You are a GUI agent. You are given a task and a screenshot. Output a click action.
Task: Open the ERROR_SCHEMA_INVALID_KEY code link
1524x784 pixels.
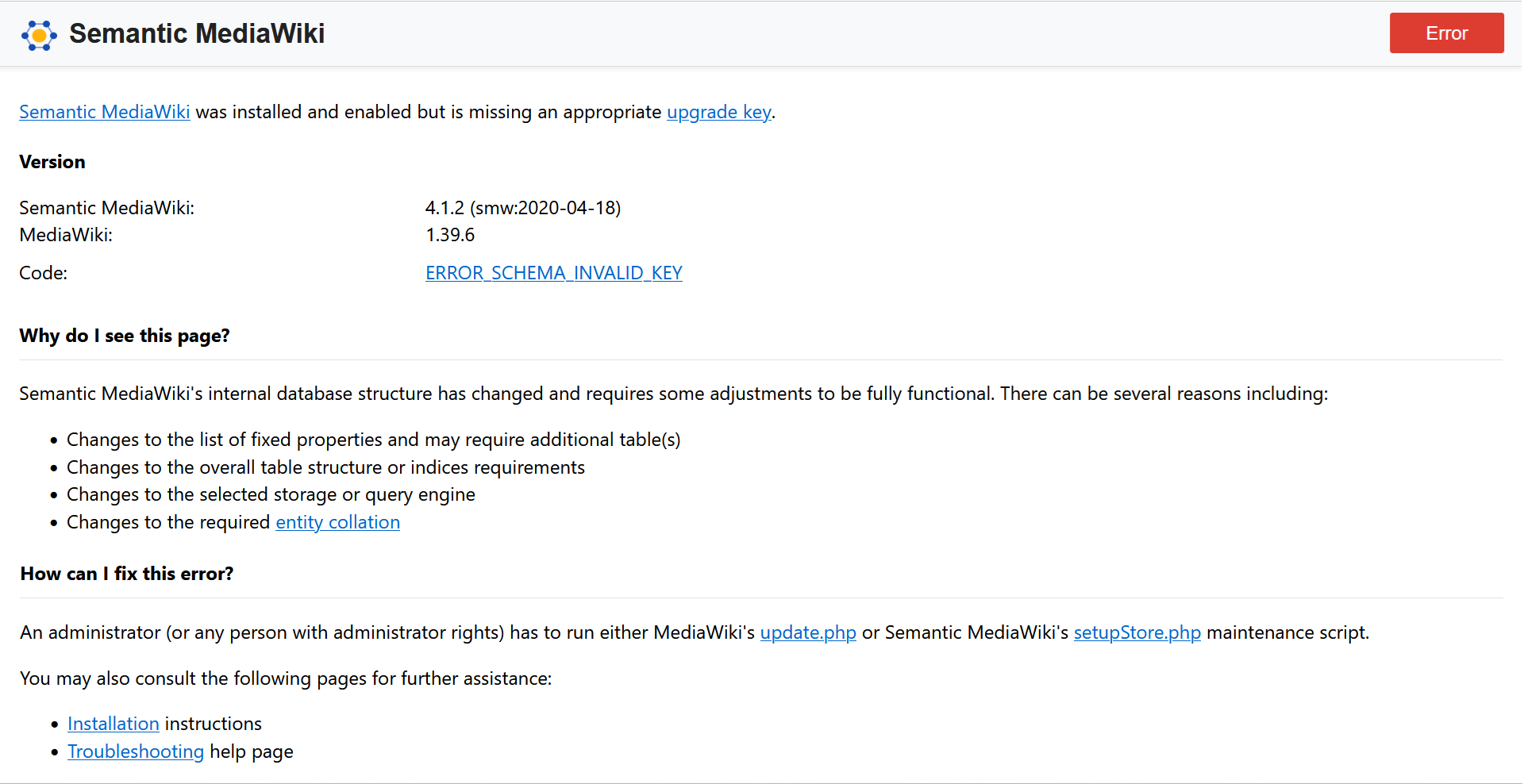point(554,273)
